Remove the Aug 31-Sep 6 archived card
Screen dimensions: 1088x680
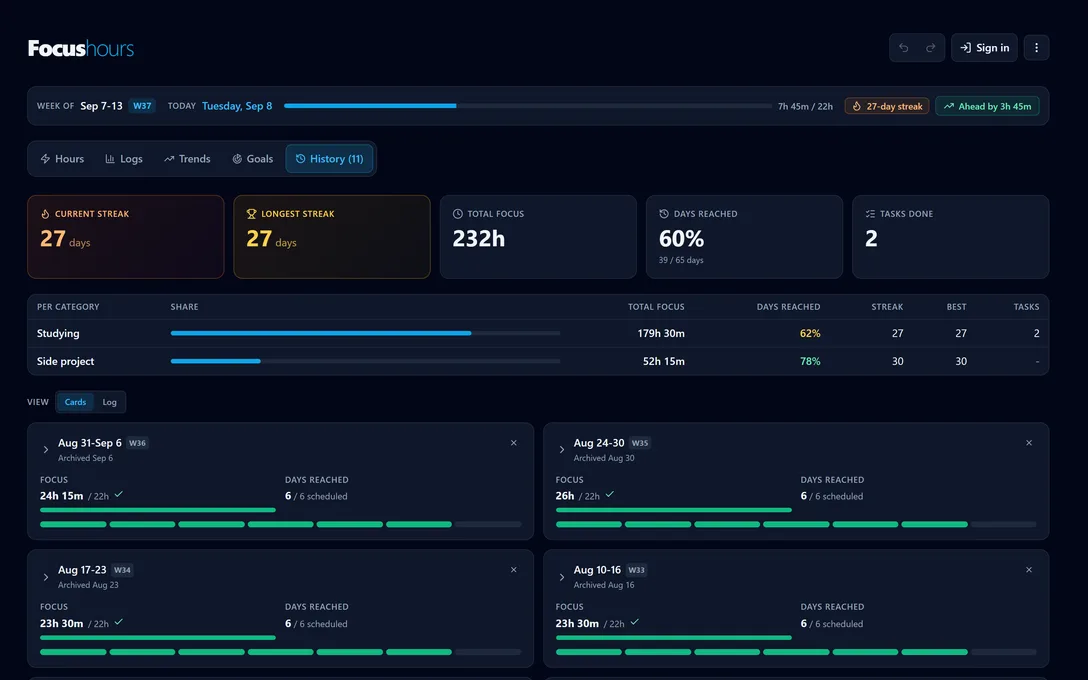[513, 443]
